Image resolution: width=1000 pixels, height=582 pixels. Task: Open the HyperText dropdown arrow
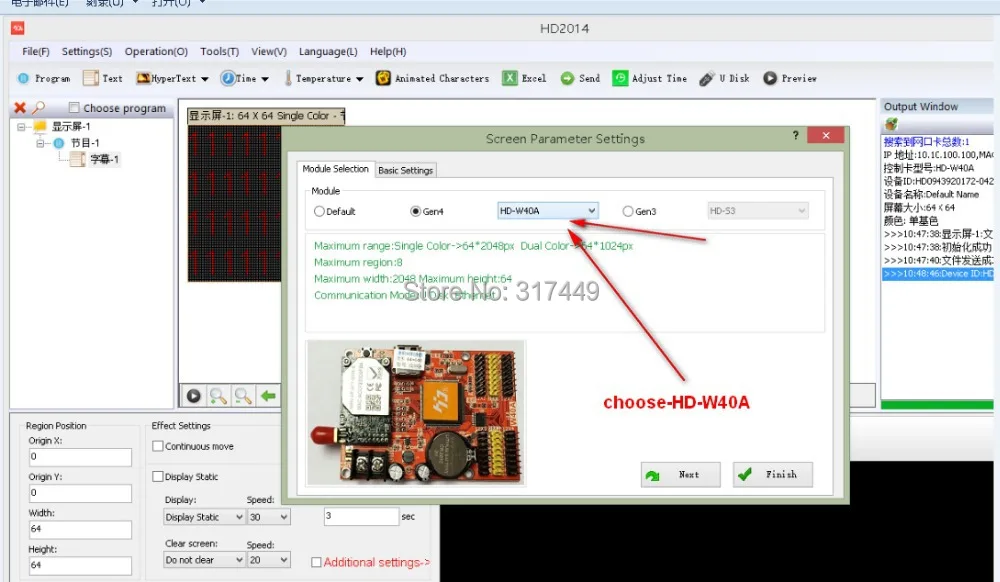click(x=205, y=79)
